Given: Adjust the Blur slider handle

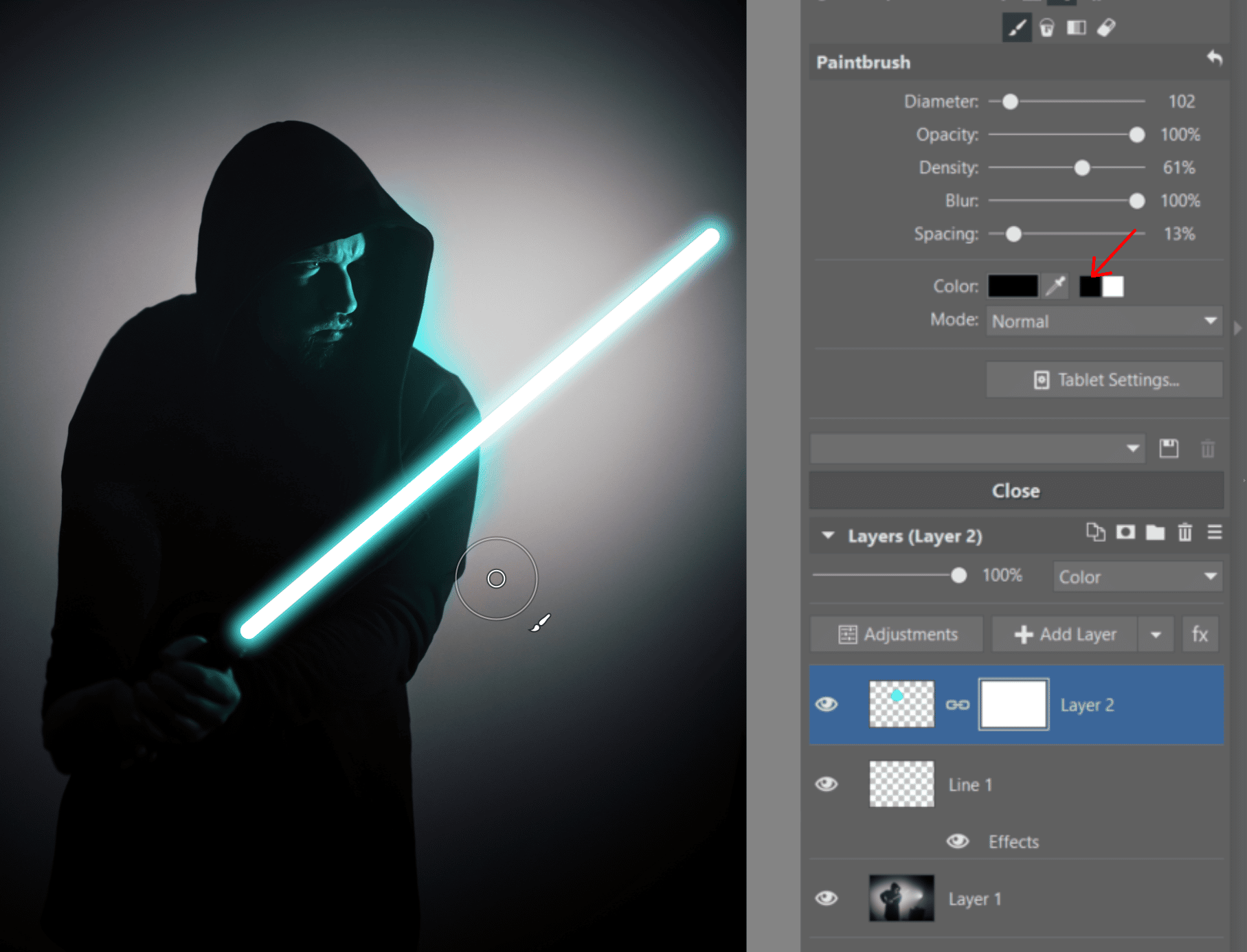Looking at the screenshot, I should coord(1137,201).
